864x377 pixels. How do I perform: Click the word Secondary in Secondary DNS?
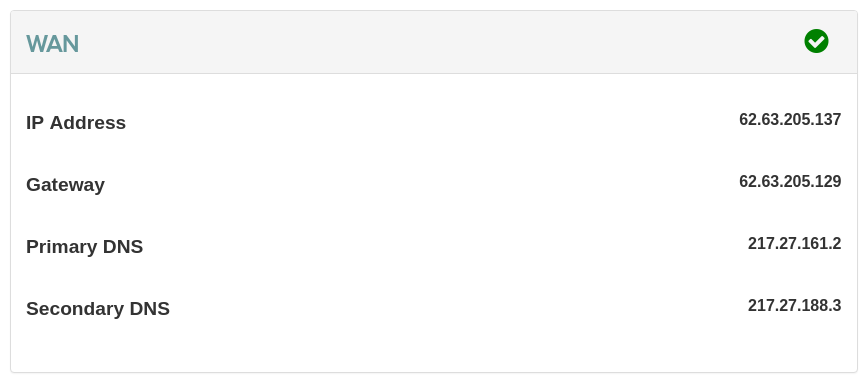coord(75,308)
